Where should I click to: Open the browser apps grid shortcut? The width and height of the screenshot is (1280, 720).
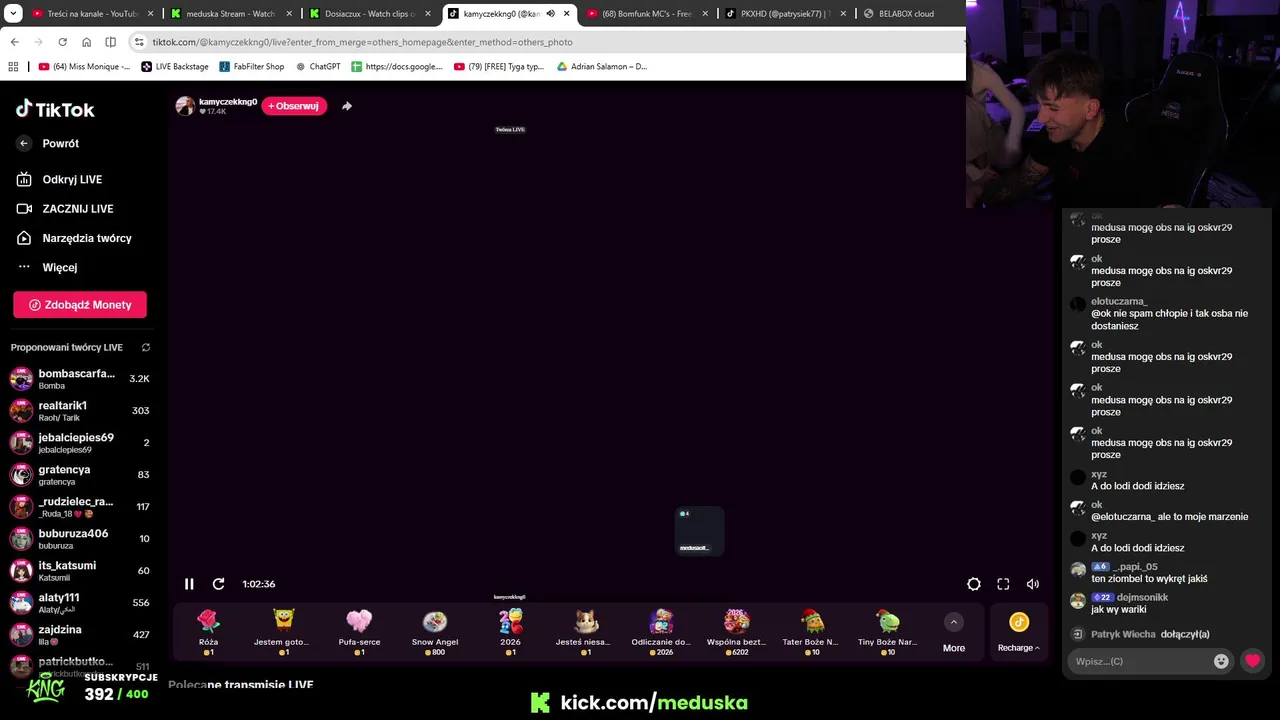coord(13,67)
